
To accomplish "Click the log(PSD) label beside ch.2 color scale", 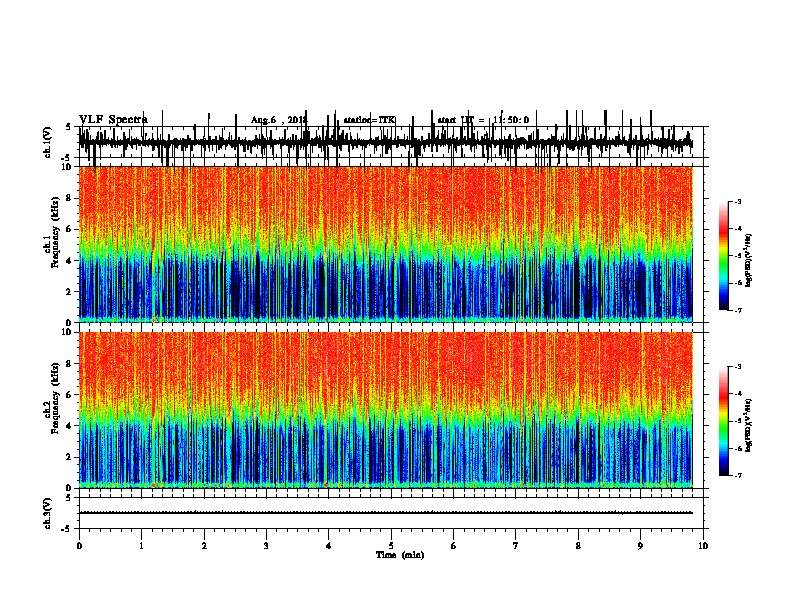I will point(750,425).
